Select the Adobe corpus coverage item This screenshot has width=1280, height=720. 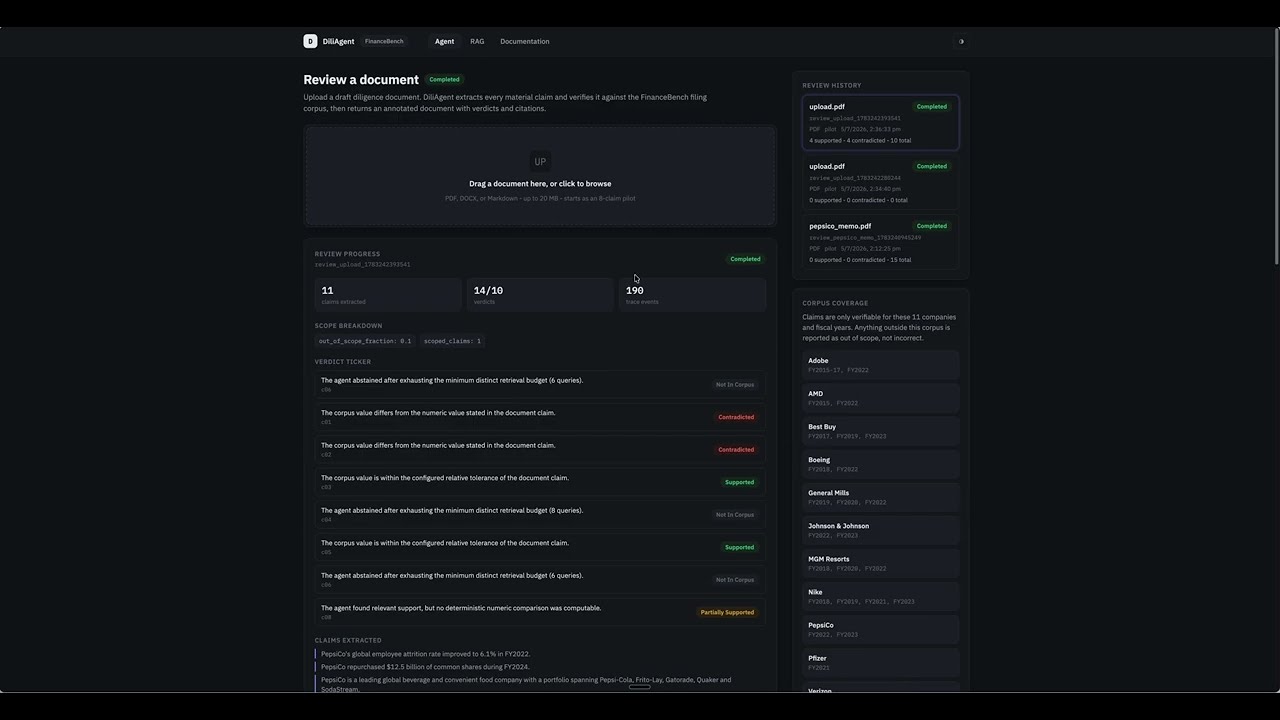[x=880, y=365]
